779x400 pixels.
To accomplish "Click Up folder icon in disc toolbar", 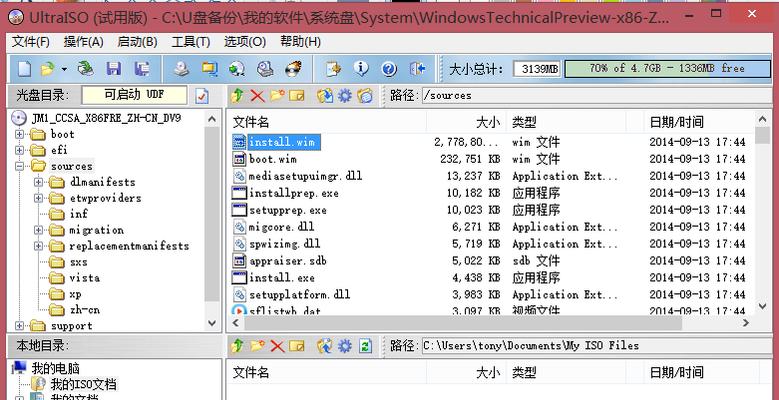I will [237, 95].
